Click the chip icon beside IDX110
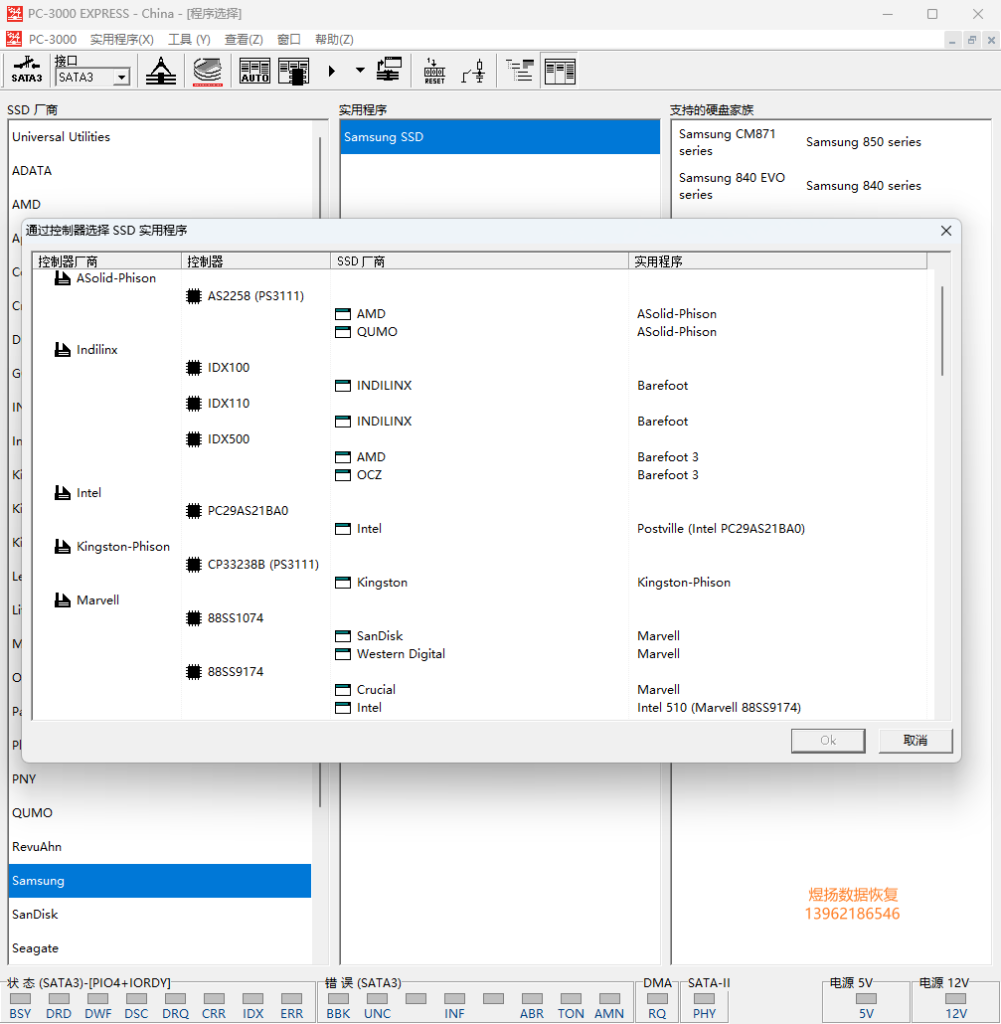 194,404
